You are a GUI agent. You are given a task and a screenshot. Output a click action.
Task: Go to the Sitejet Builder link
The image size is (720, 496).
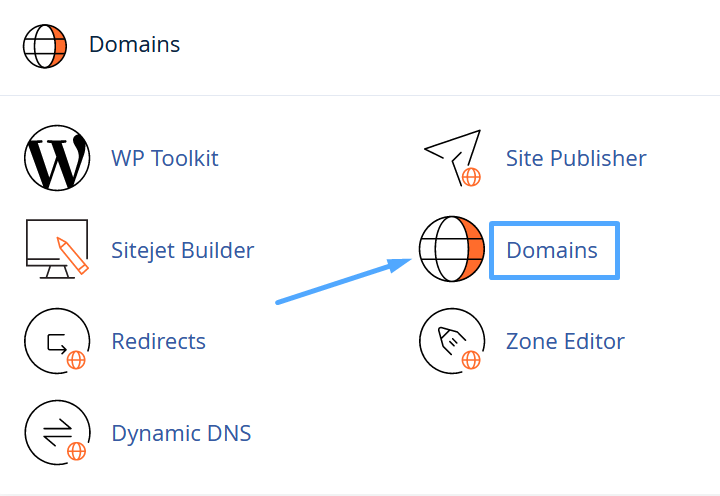coord(183,250)
